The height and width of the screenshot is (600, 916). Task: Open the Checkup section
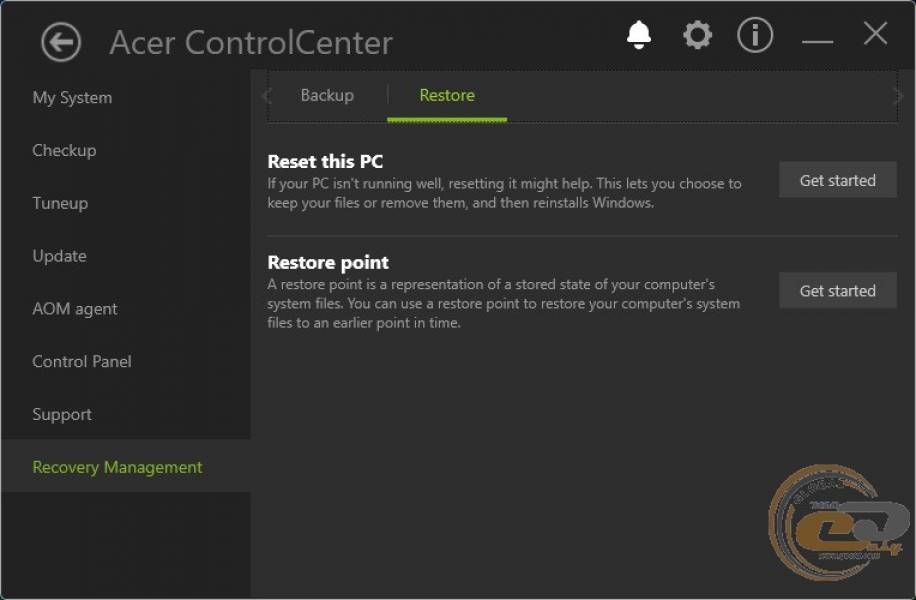pyautogui.click(x=64, y=150)
